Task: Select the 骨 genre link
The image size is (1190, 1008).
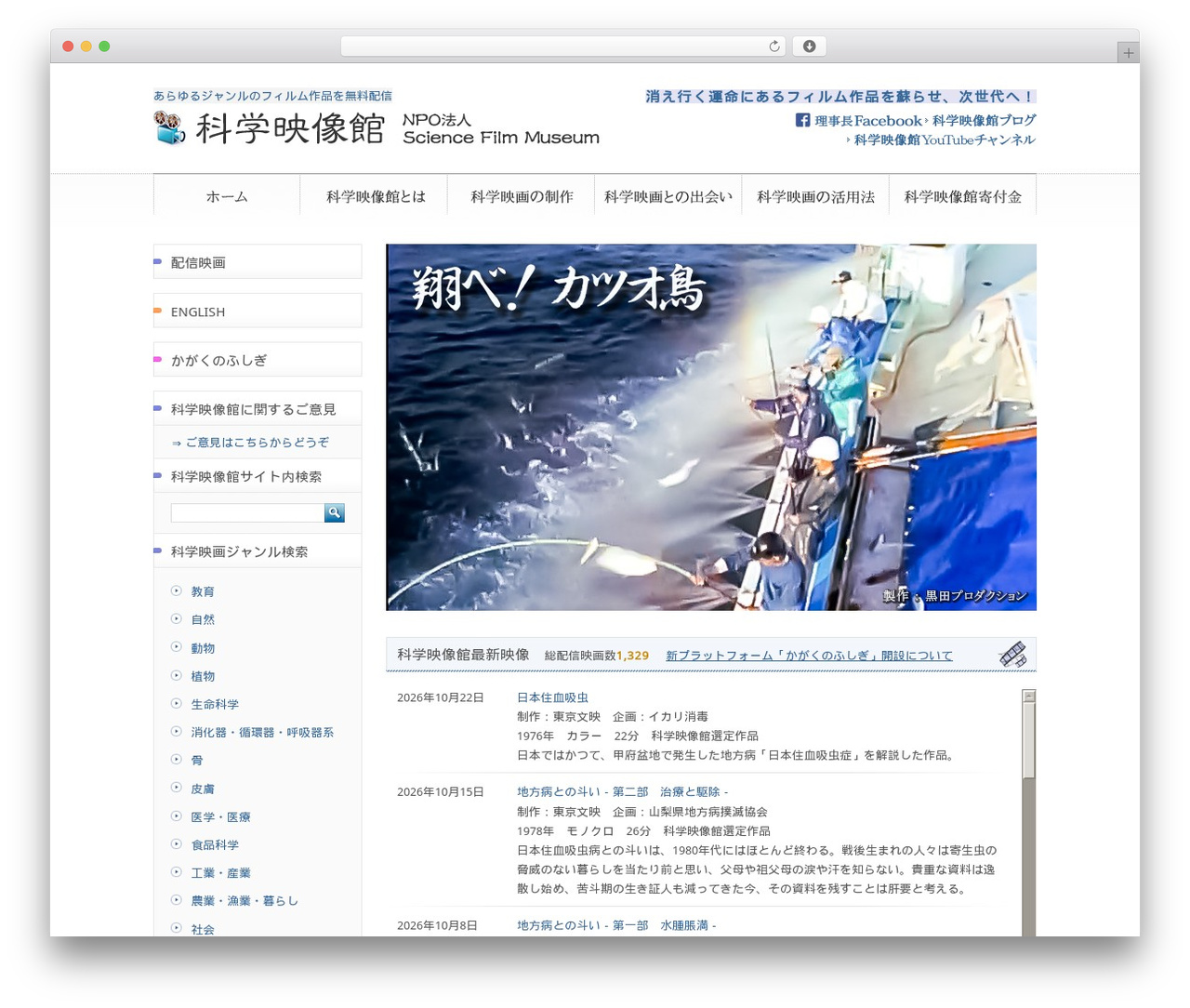Action: (x=197, y=760)
